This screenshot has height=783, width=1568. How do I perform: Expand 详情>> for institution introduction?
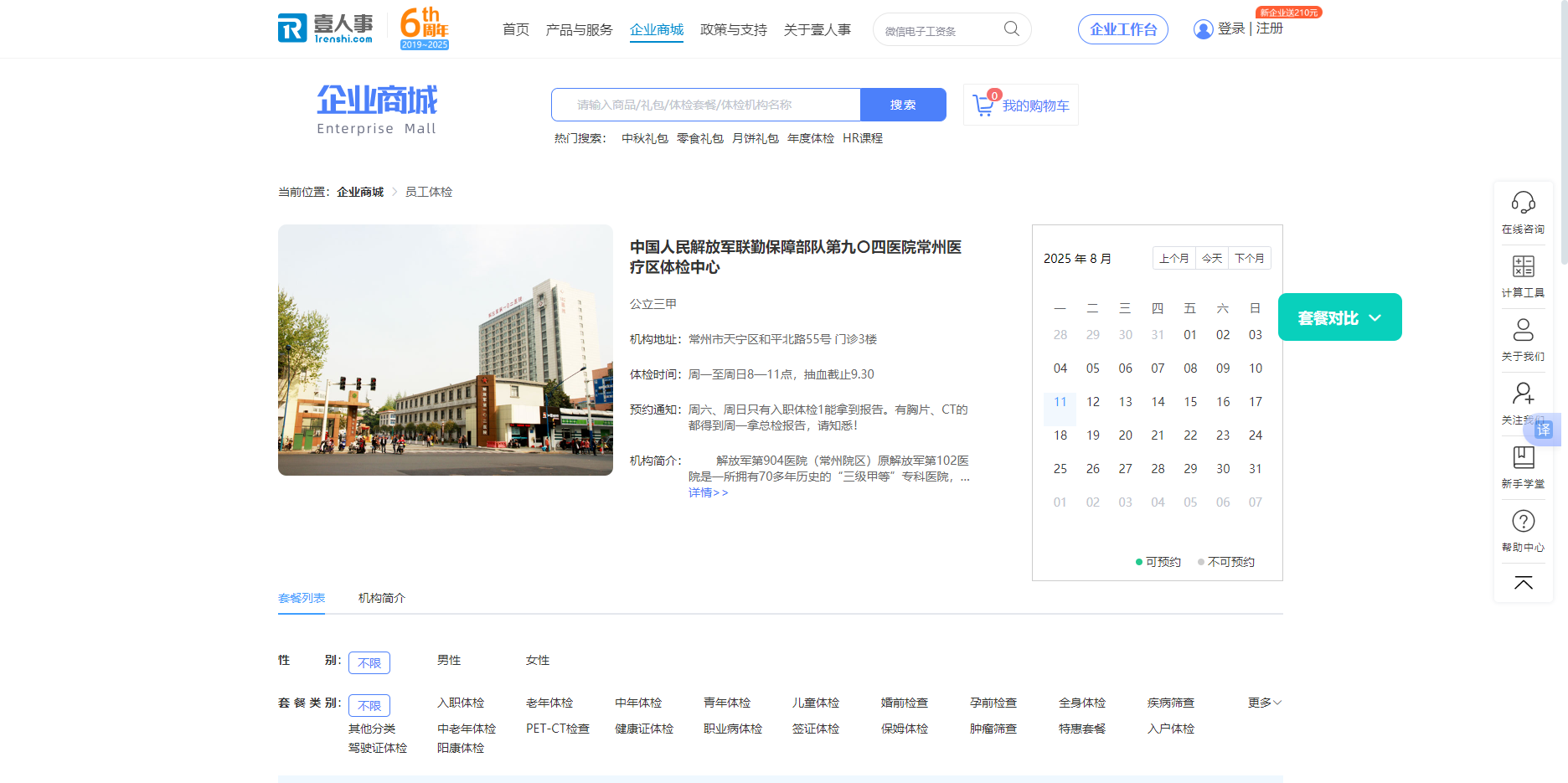[709, 492]
